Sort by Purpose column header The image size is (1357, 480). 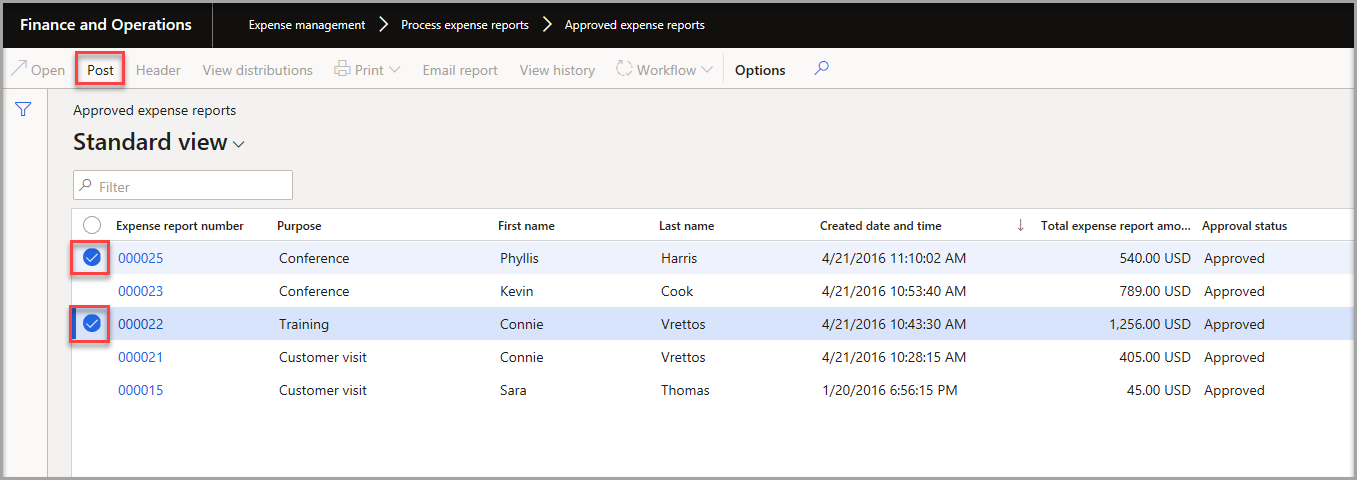(x=299, y=226)
